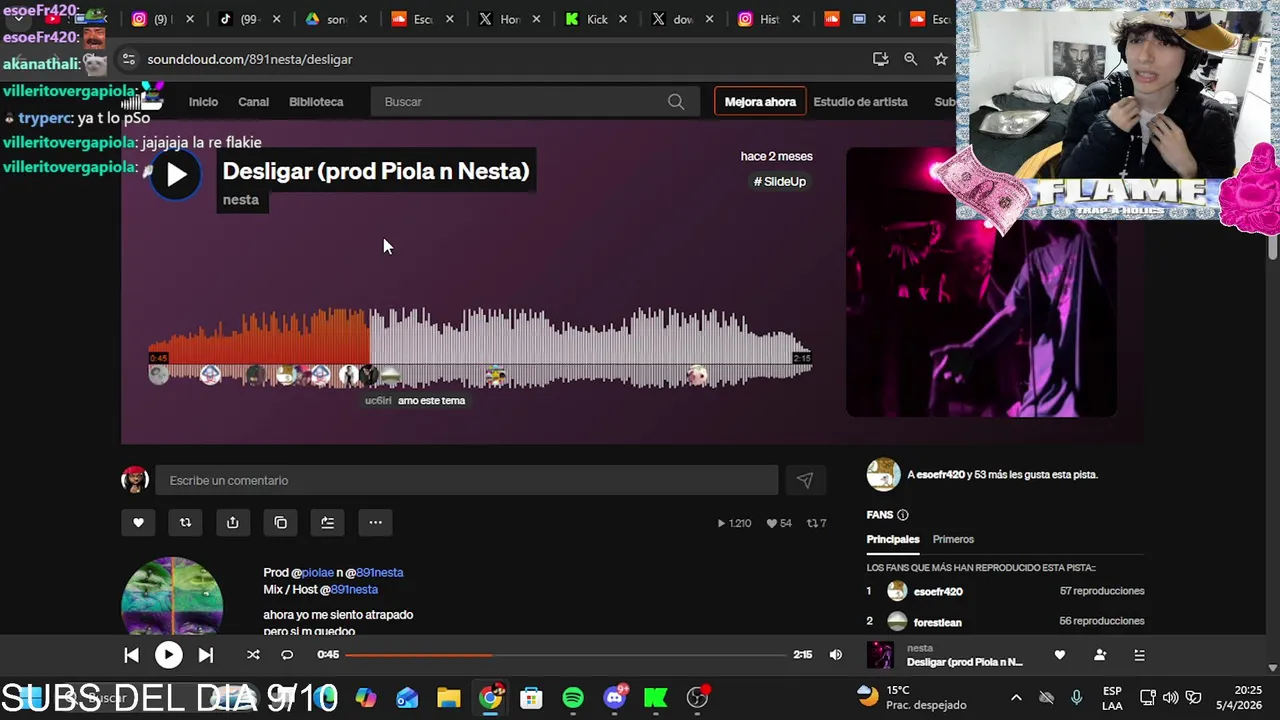Open 'Estudio de artista' link
Image resolution: width=1280 pixels, height=720 pixels.
861,102
